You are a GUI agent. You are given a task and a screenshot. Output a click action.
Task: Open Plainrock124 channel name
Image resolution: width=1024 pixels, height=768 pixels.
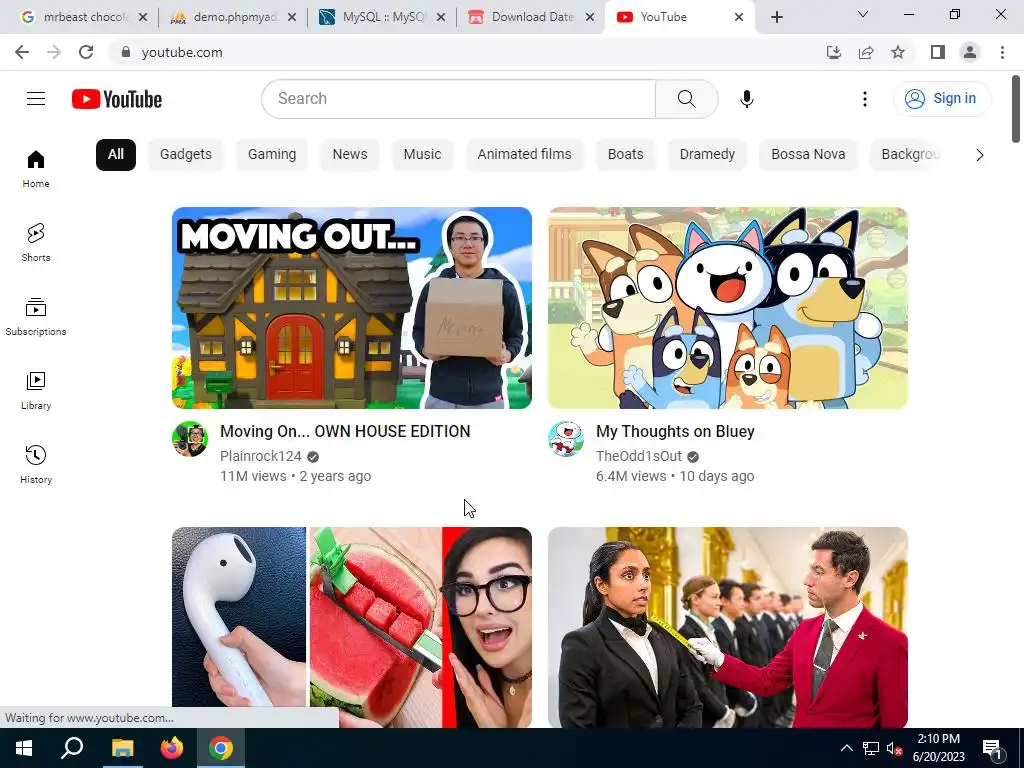[x=261, y=456]
